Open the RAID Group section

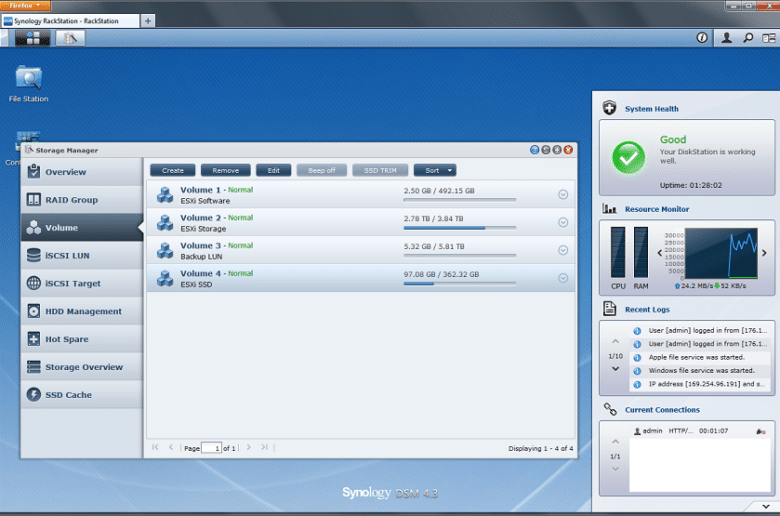82,200
